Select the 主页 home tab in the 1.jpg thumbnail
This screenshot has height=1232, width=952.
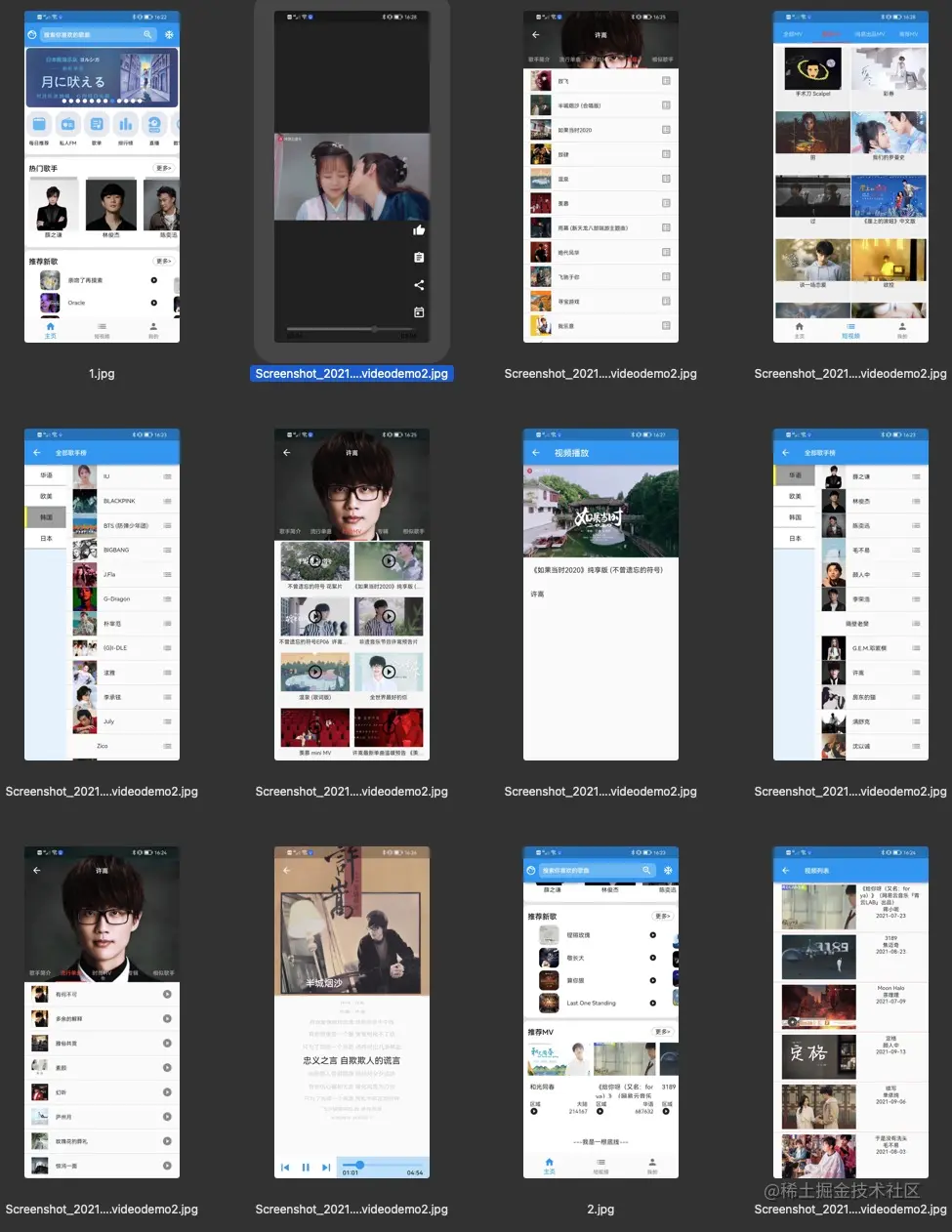click(x=51, y=330)
